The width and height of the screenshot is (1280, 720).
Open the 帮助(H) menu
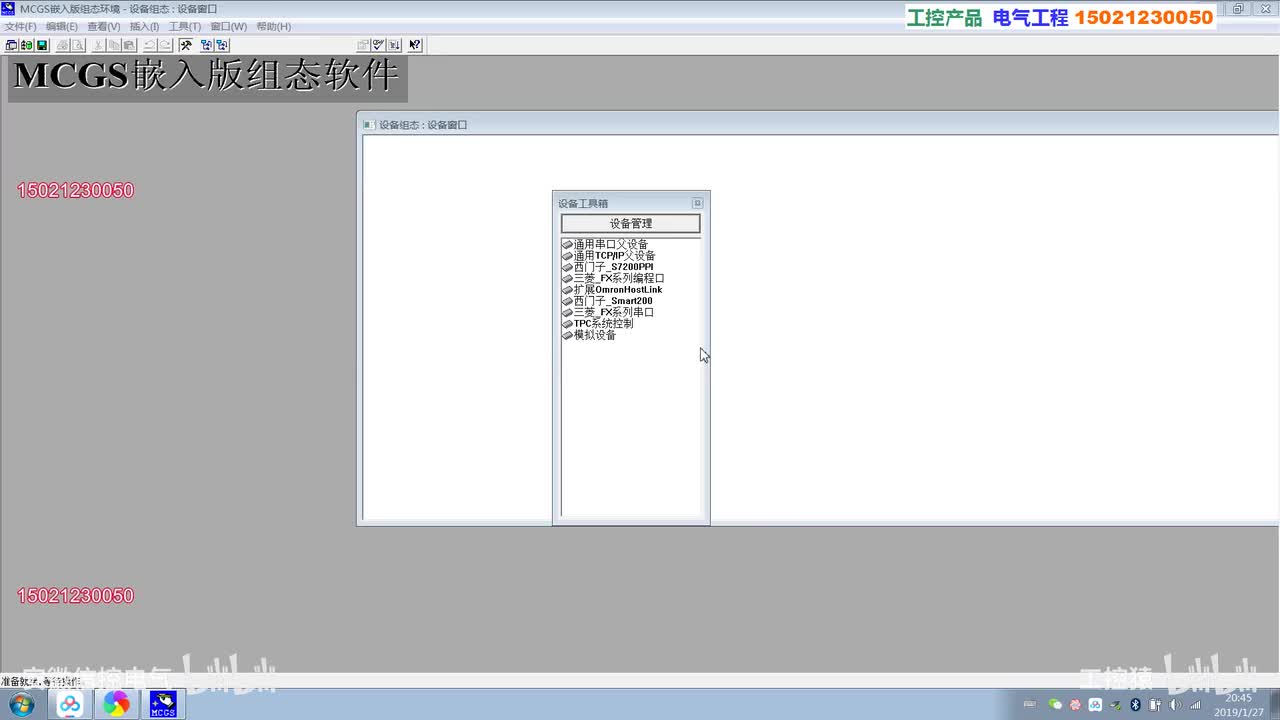(274, 27)
